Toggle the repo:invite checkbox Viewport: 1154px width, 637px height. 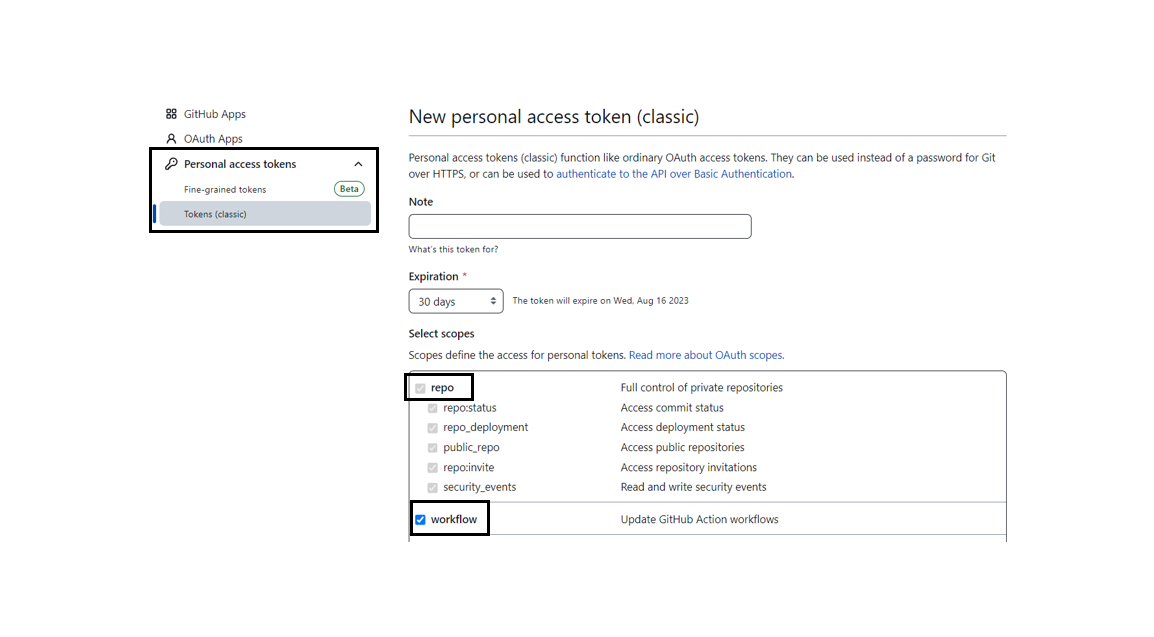(x=433, y=468)
